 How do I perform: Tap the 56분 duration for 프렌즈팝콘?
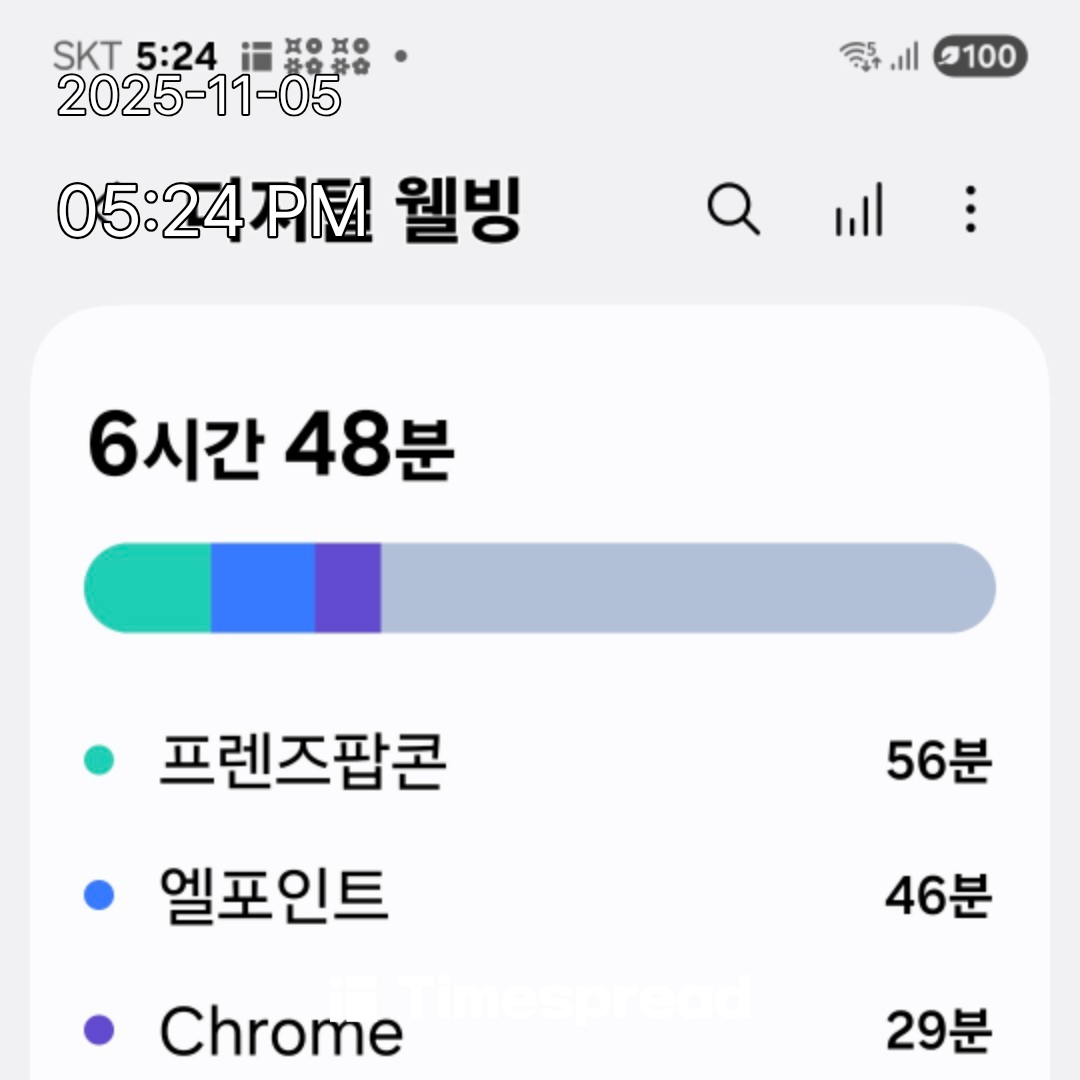(937, 762)
